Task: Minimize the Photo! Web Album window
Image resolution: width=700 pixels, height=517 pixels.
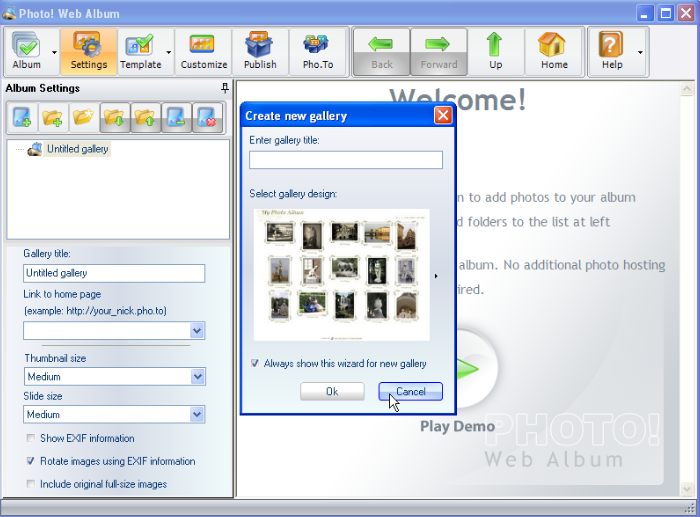Action: pos(644,13)
